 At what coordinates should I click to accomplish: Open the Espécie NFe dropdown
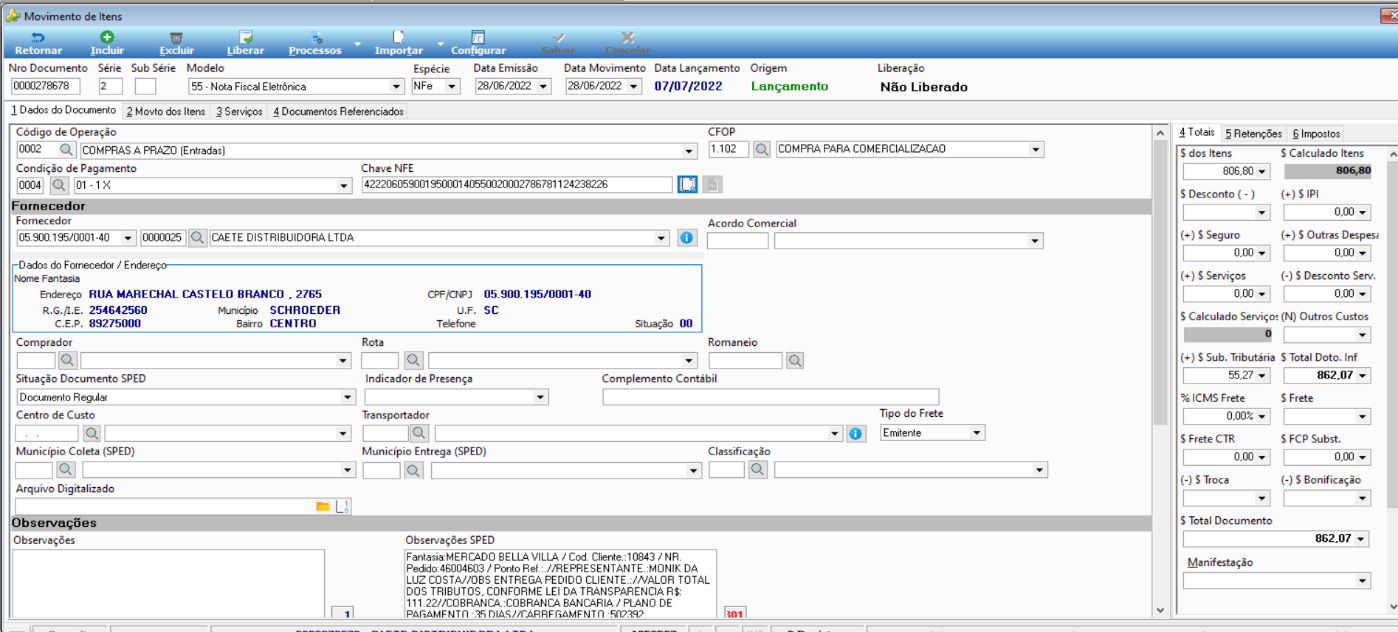pyautogui.click(x=452, y=87)
